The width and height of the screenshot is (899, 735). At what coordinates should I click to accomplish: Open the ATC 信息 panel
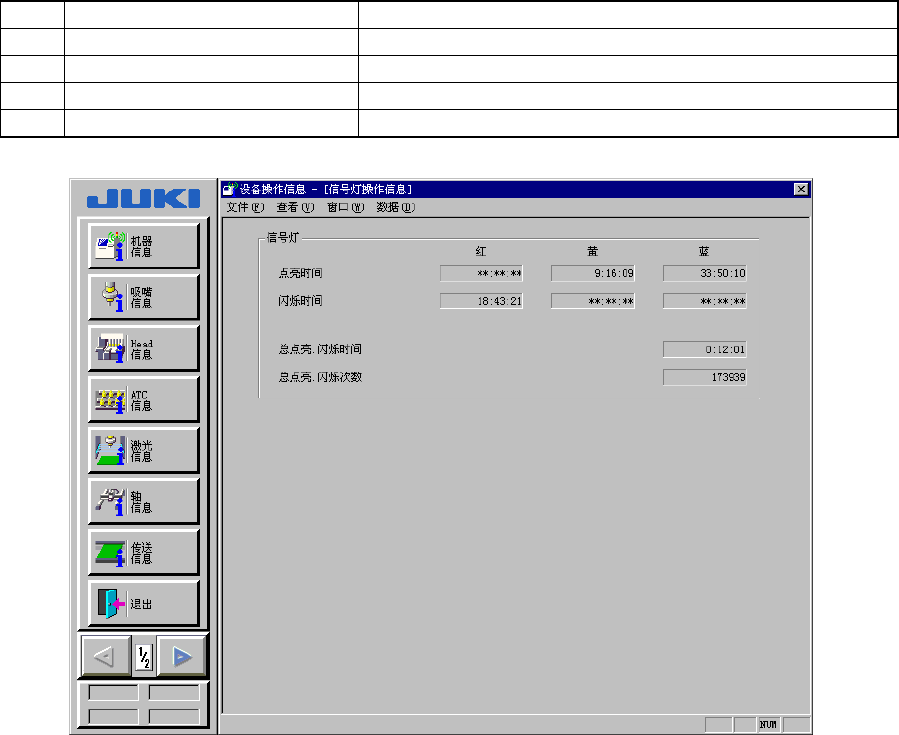point(144,399)
